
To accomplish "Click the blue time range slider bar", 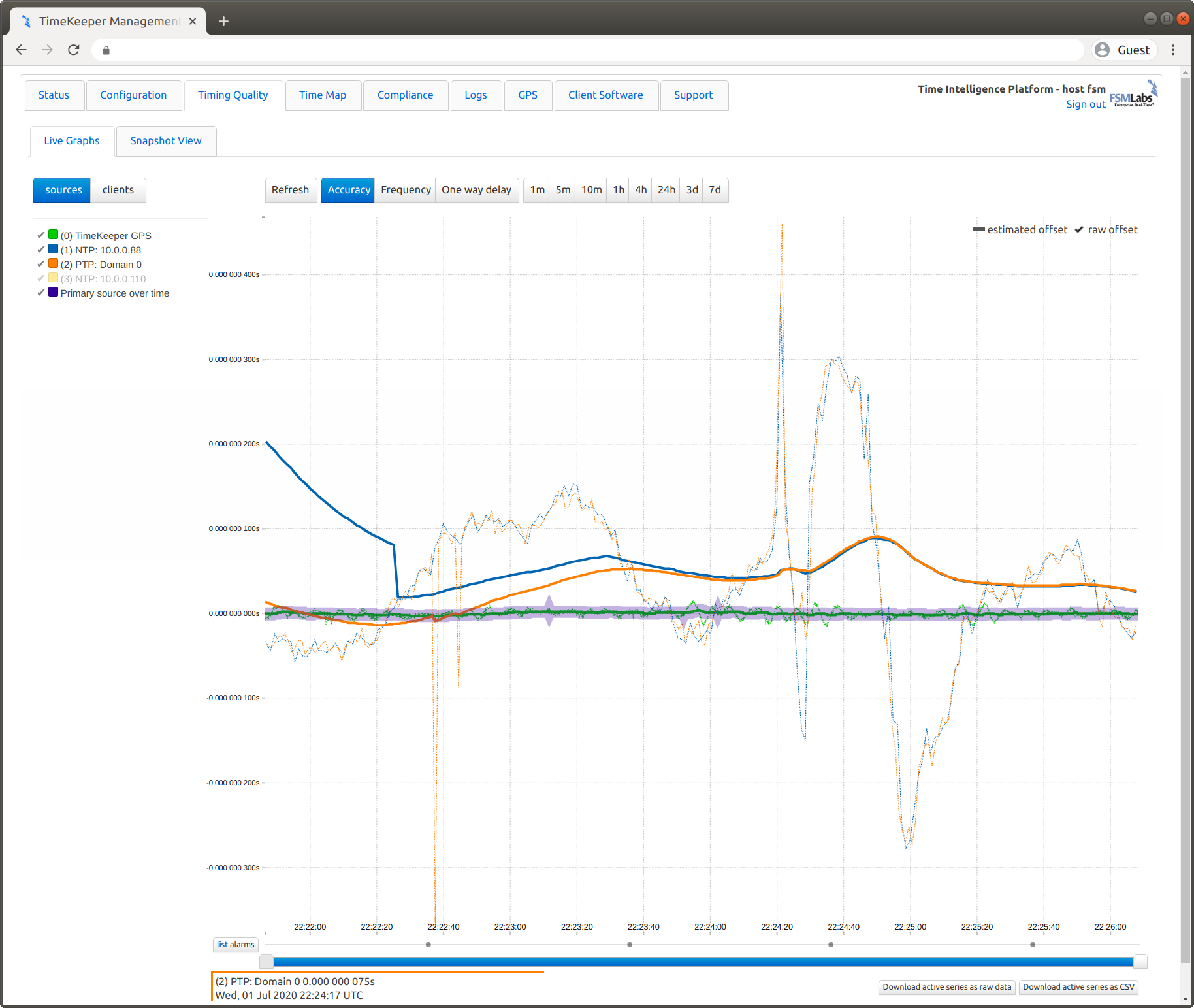I will tap(703, 962).
